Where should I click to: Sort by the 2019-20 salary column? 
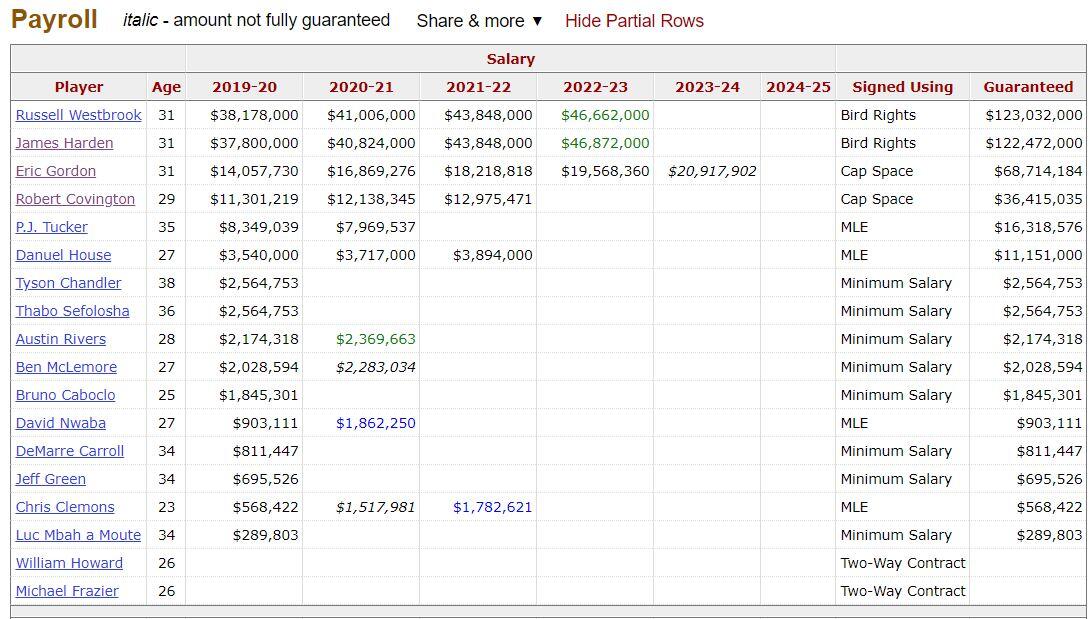244,87
